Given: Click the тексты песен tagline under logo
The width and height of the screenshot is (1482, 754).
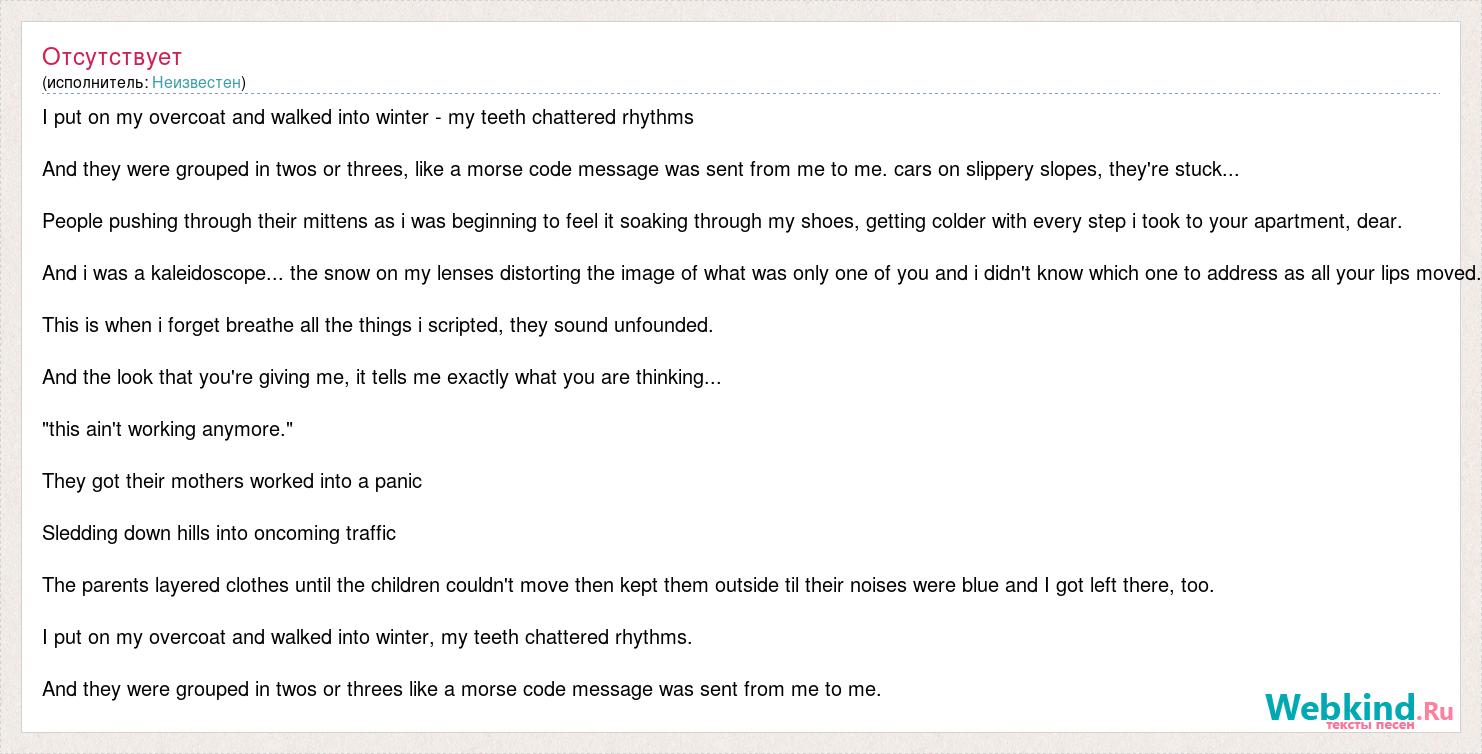Looking at the screenshot, I should point(1370,726).
